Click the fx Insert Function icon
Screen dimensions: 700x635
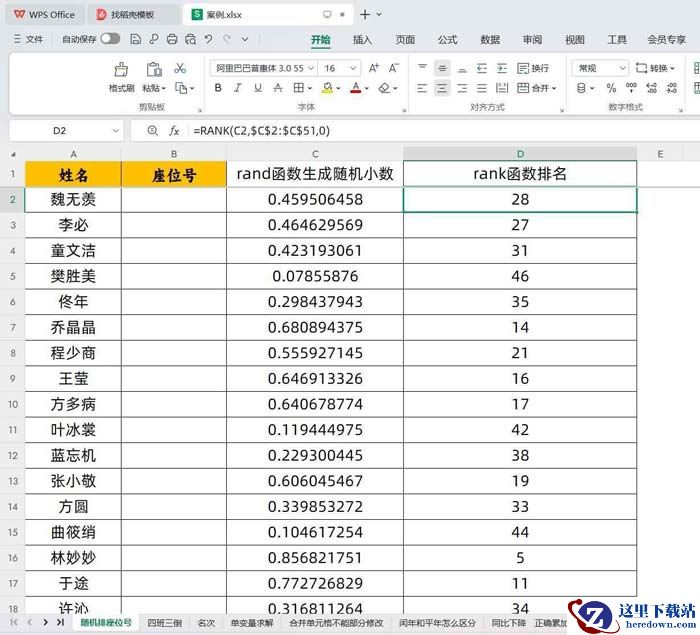174,131
